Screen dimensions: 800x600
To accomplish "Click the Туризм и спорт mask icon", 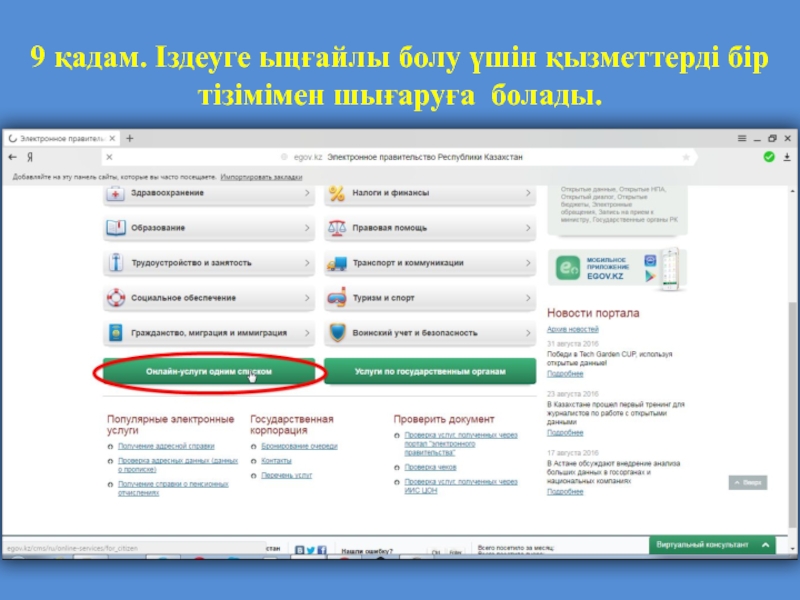I will (x=337, y=297).
